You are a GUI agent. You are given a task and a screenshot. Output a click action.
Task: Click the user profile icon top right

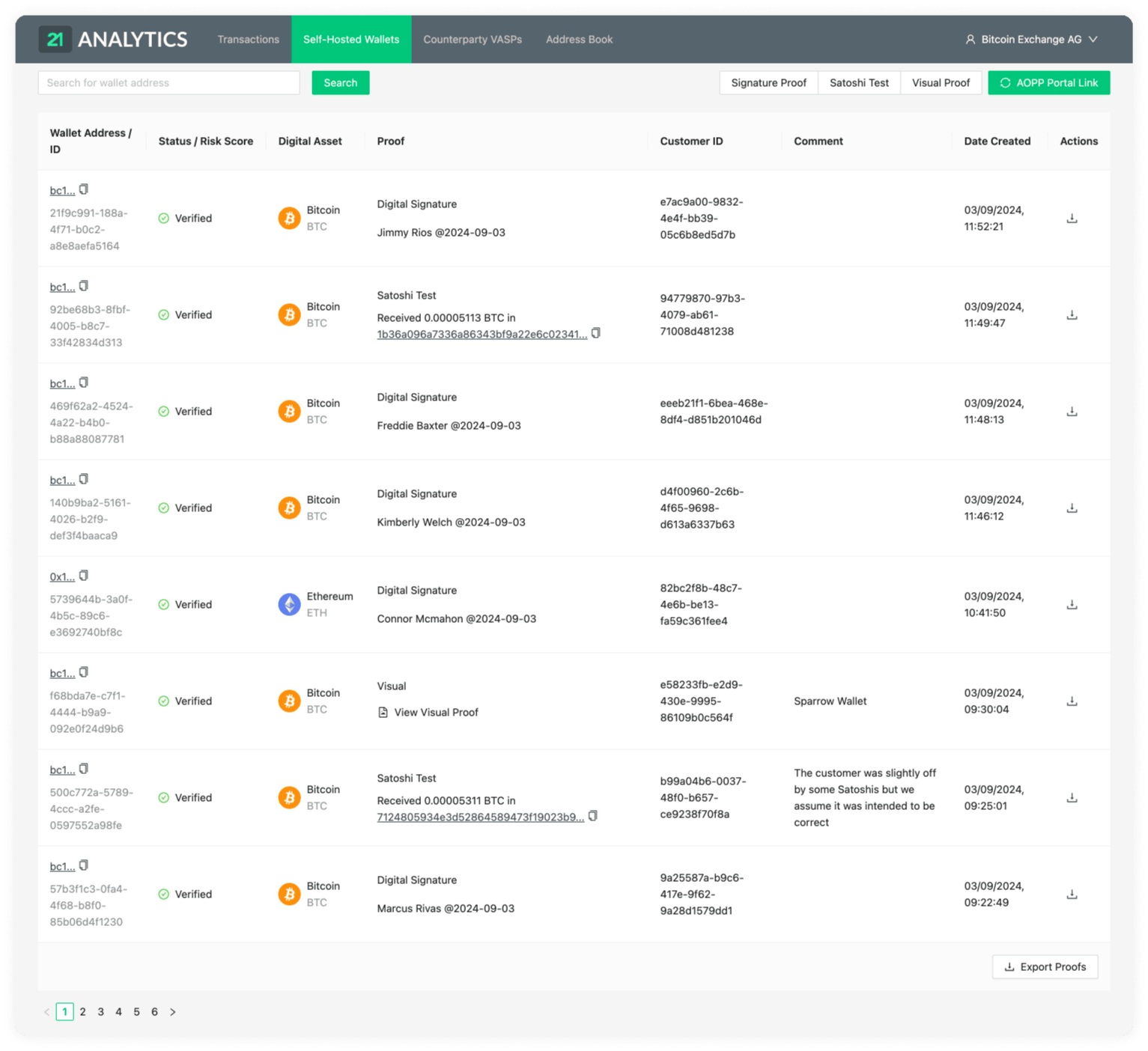pos(969,39)
